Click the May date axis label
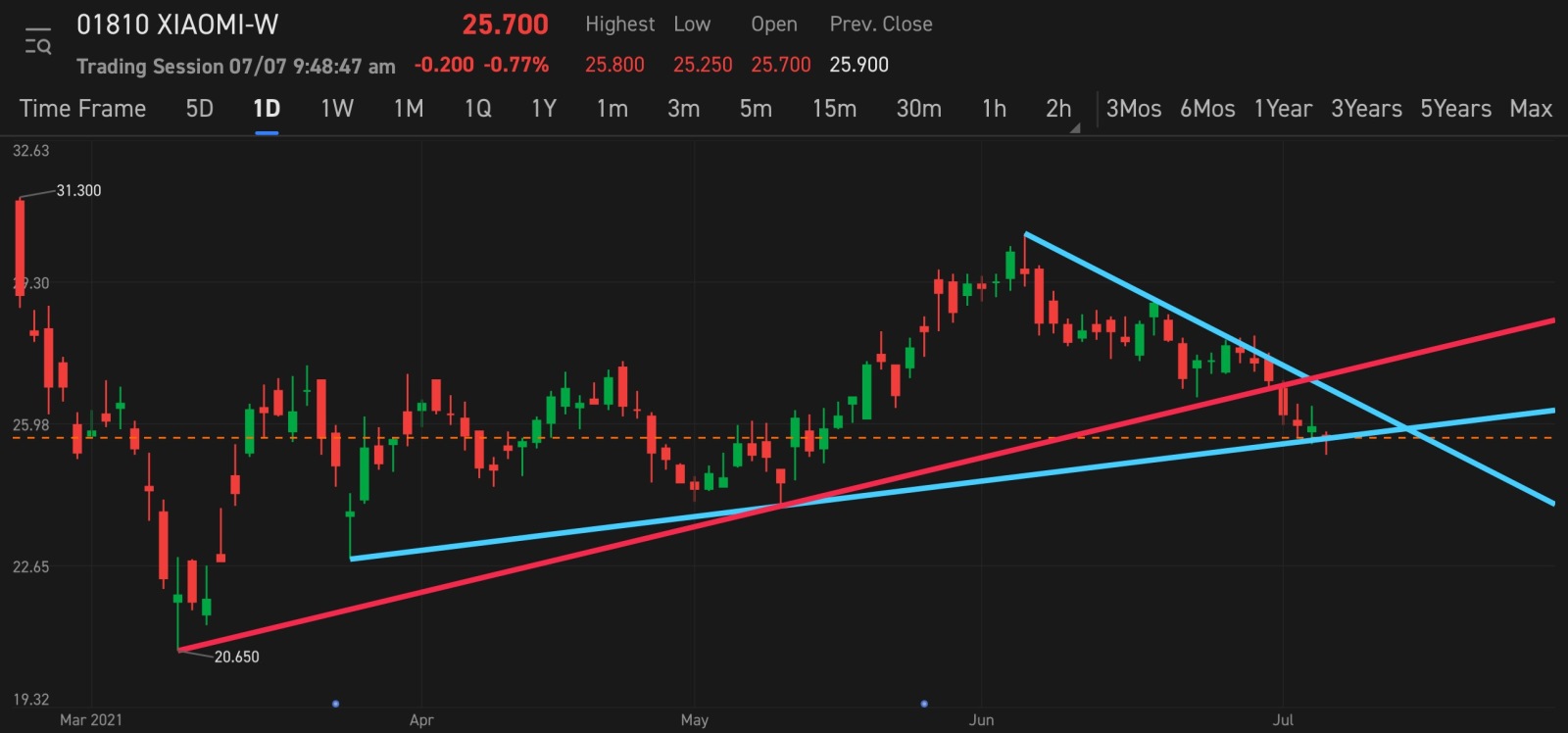The width and height of the screenshot is (1568, 733). 695,720
